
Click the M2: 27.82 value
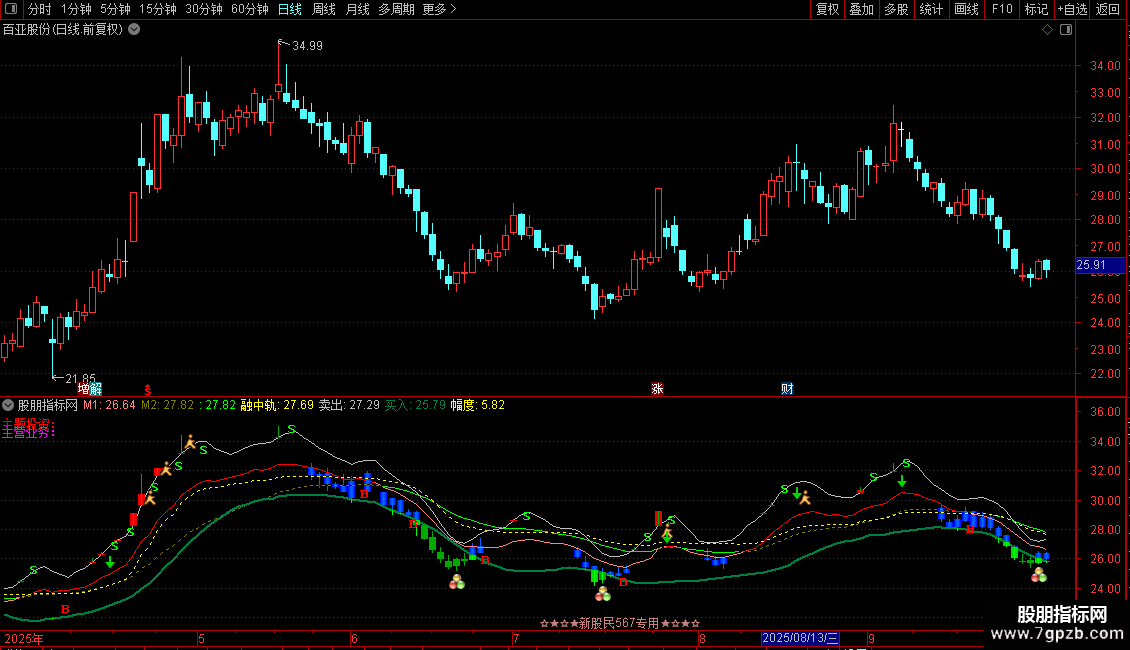(167, 405)
